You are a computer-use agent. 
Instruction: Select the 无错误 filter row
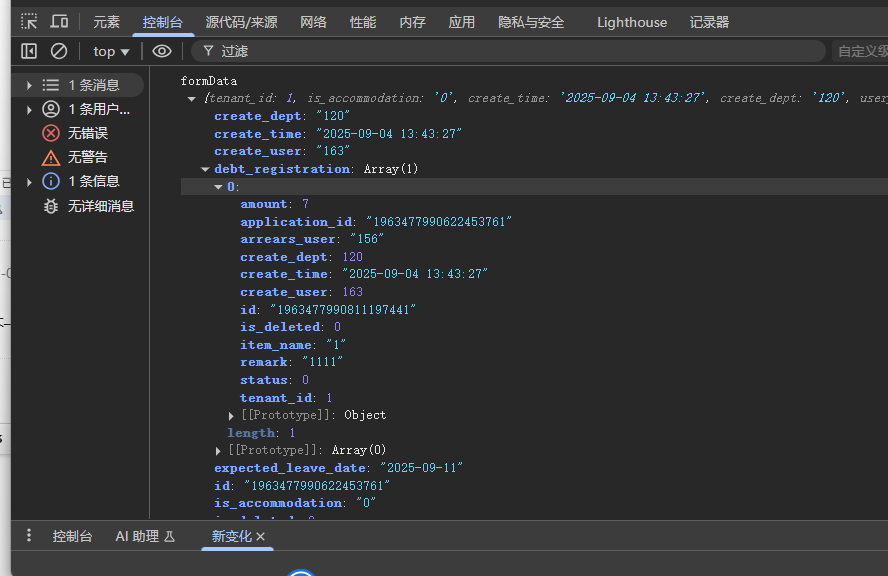tap(80, 133)
